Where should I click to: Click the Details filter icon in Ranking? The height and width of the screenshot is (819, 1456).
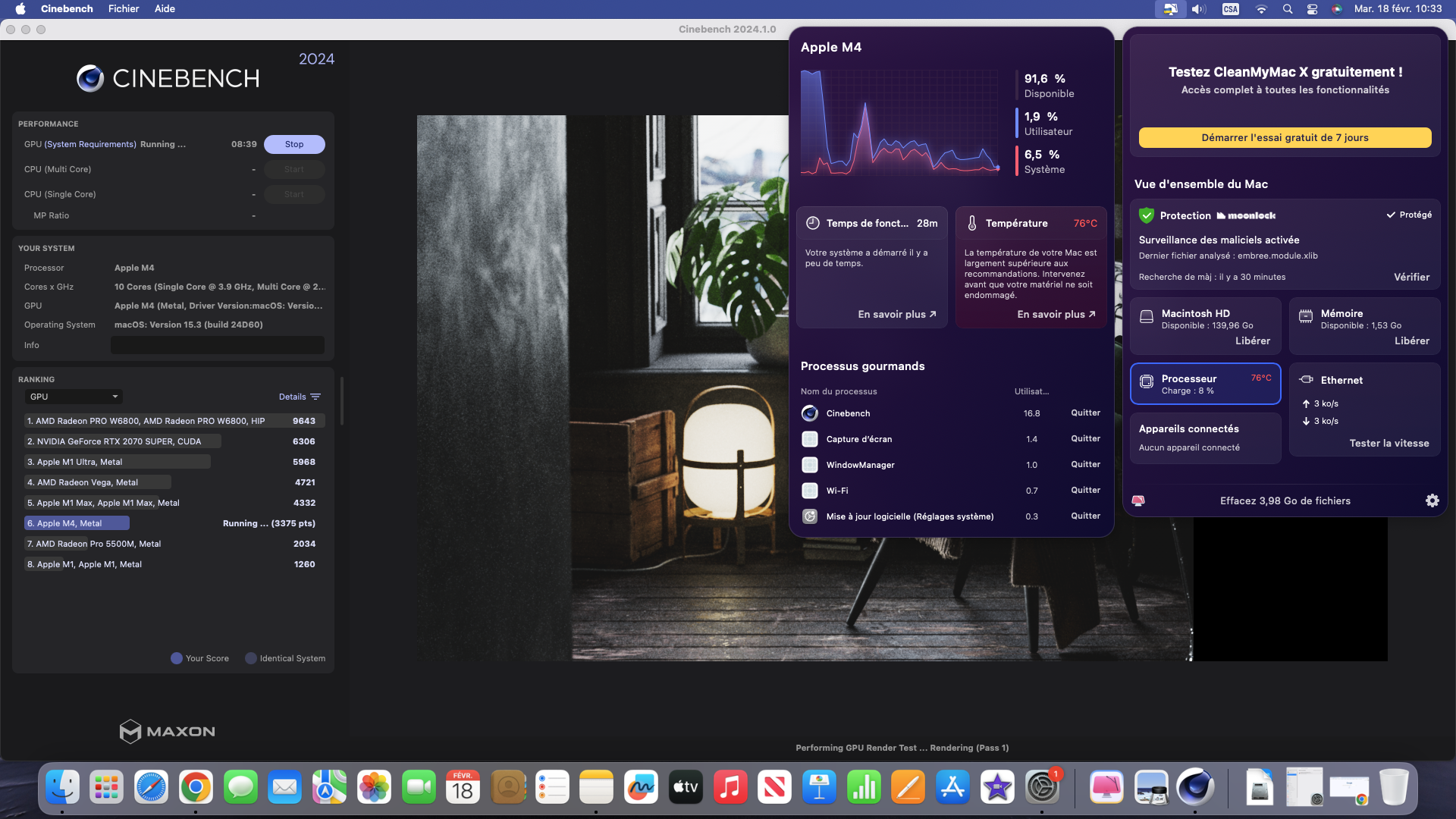click(x=315, y=397)
